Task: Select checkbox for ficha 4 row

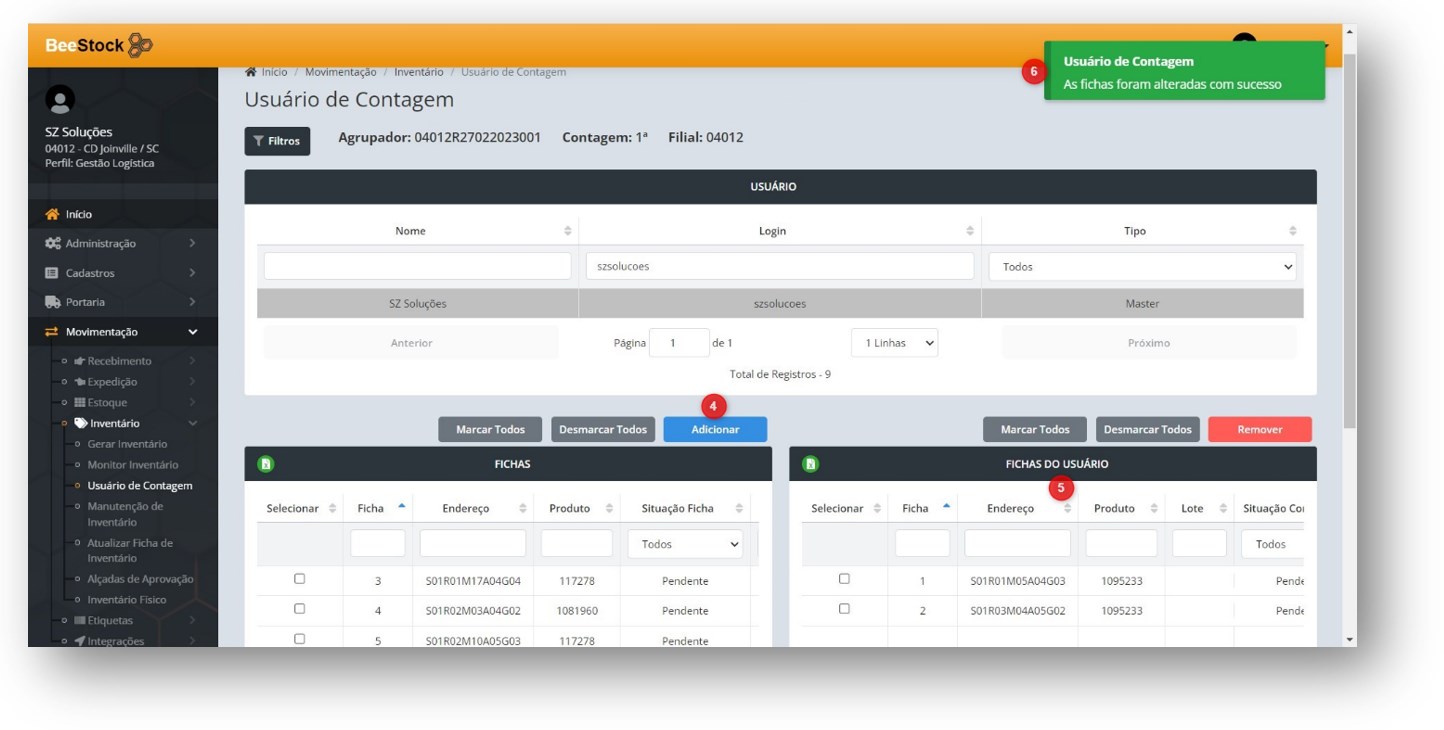Action: (299, 609)
